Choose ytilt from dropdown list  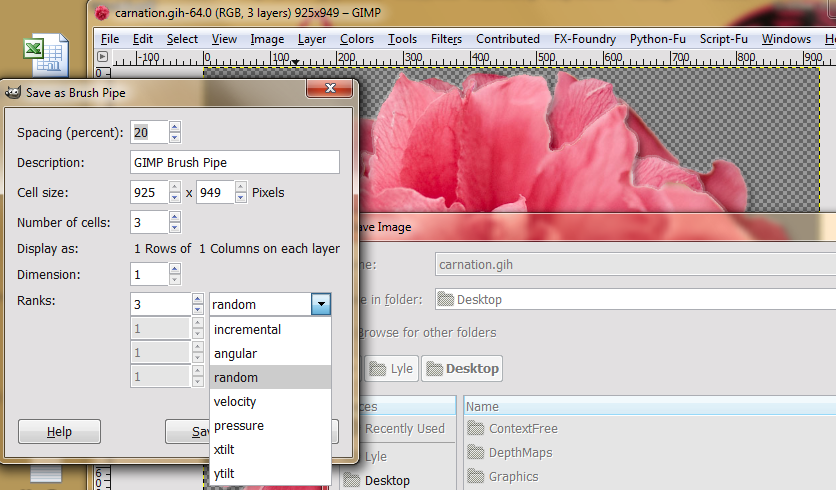(271, 473)
